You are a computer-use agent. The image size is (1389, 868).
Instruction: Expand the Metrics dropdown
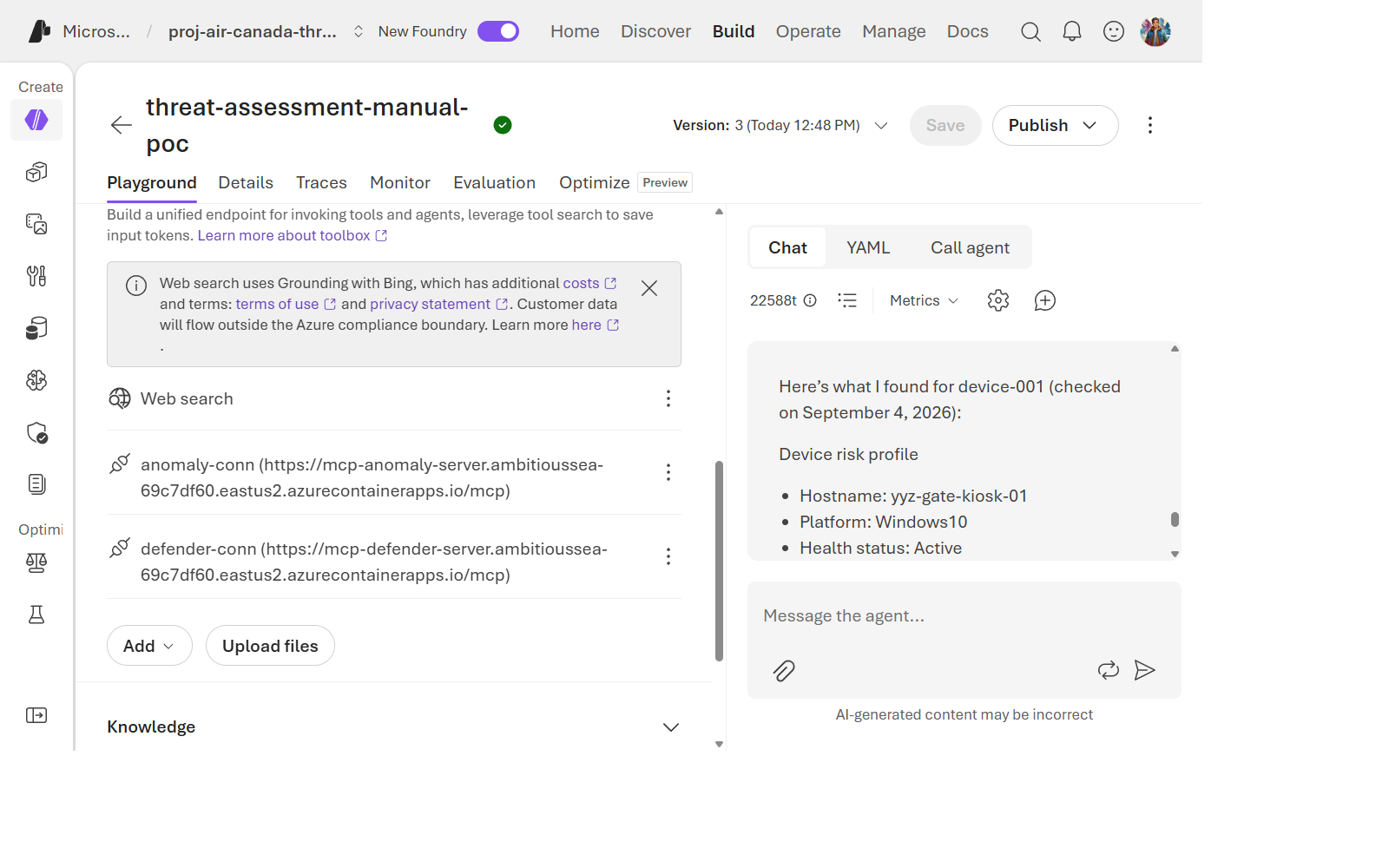[924, 300]
